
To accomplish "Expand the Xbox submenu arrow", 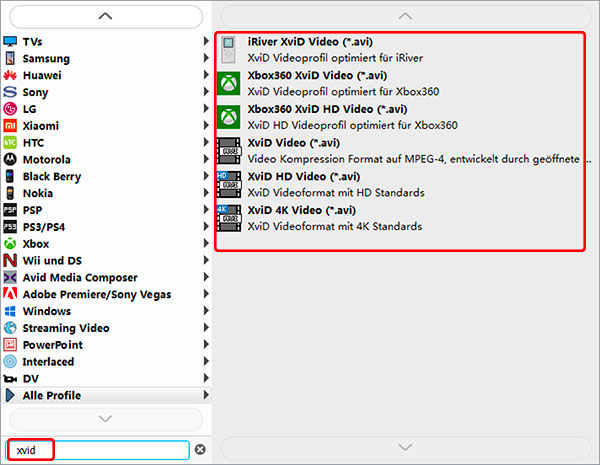I will pyautogui.click(x=206, y=243).
